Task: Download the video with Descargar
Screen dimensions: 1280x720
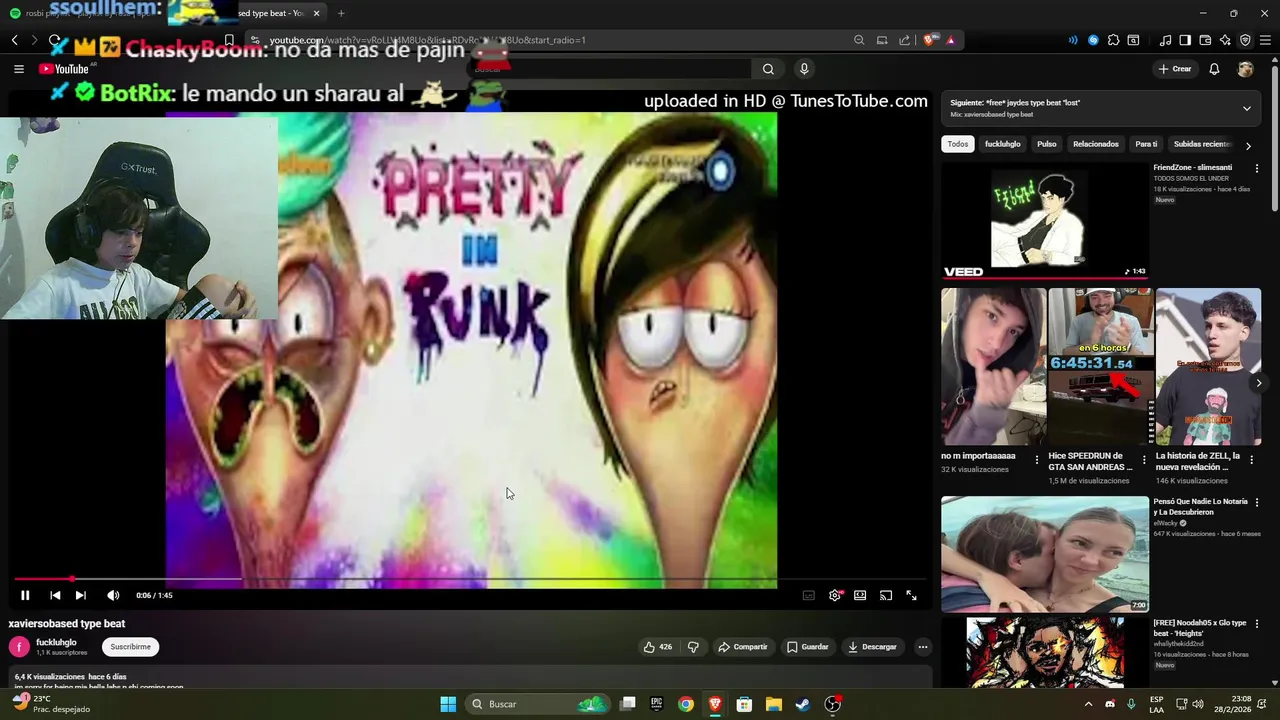Action: (x=872, y=647)
